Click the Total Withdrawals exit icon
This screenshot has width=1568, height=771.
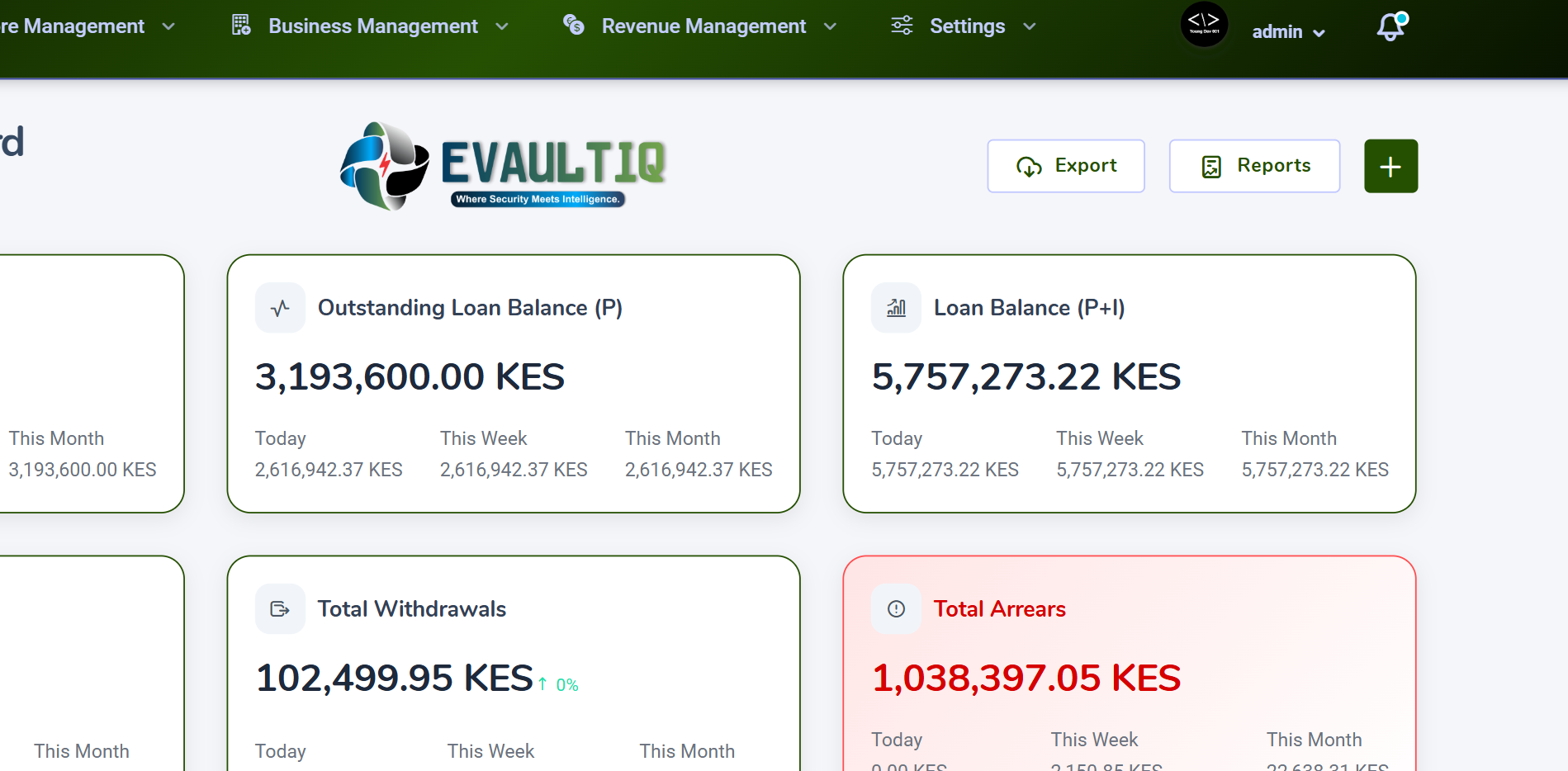tap(280, 609)
